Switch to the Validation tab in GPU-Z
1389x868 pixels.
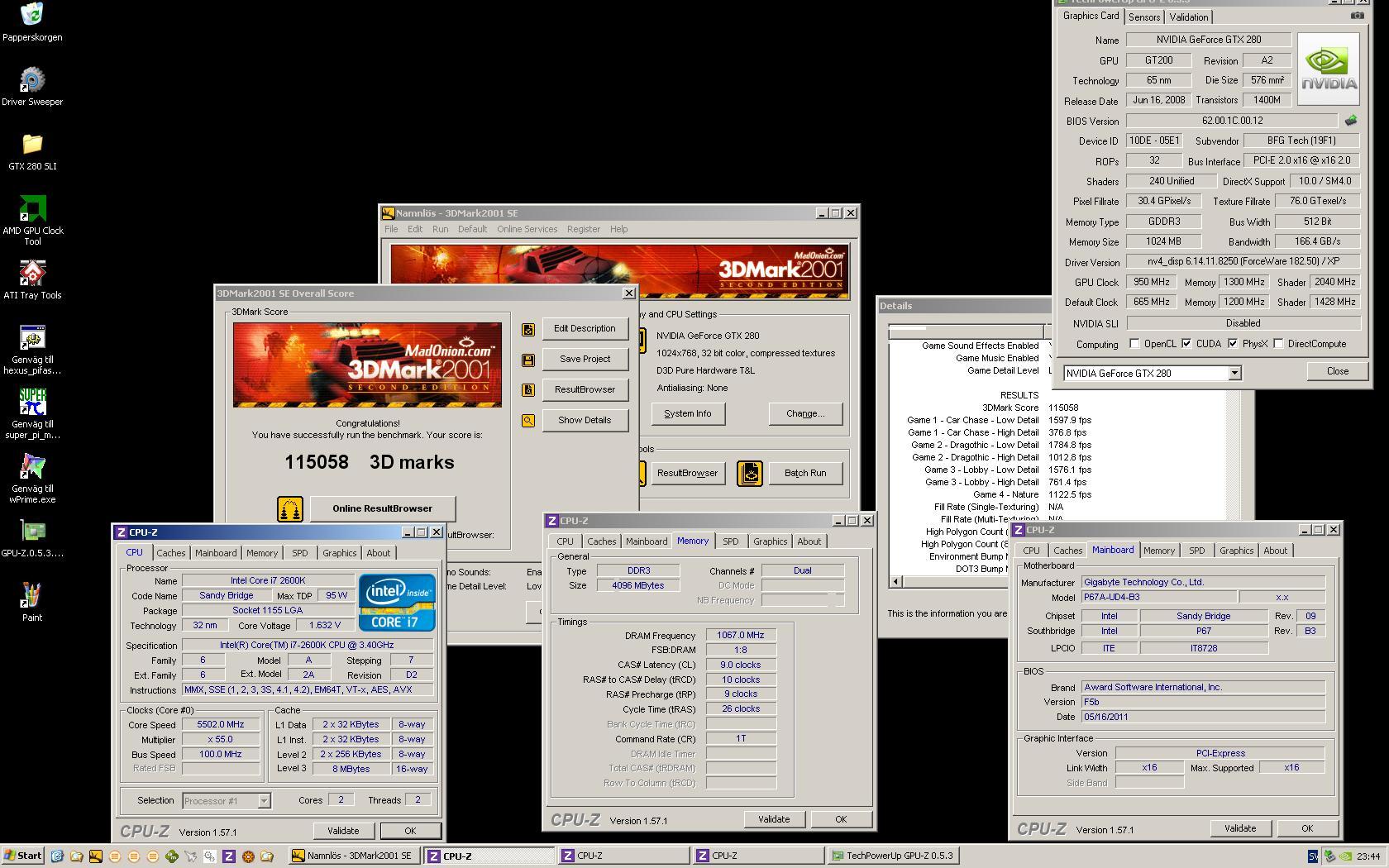[1189, 17]
